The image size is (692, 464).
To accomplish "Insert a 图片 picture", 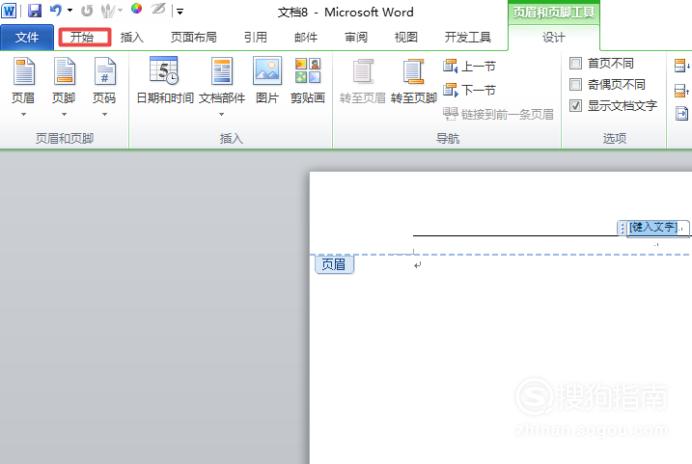I will tap(267, 79).
